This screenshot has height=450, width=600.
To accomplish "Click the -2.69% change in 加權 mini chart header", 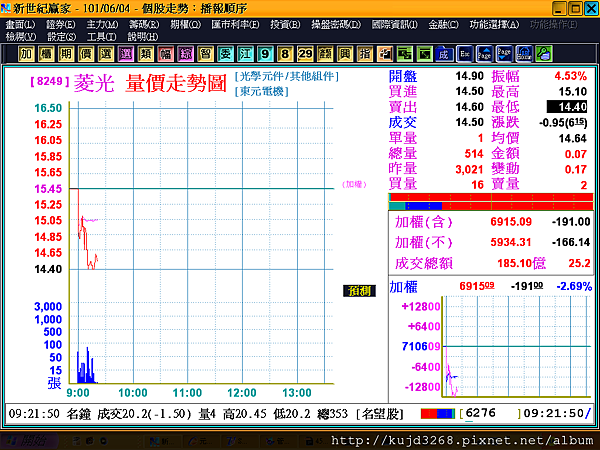I will [x=574, y=286].
